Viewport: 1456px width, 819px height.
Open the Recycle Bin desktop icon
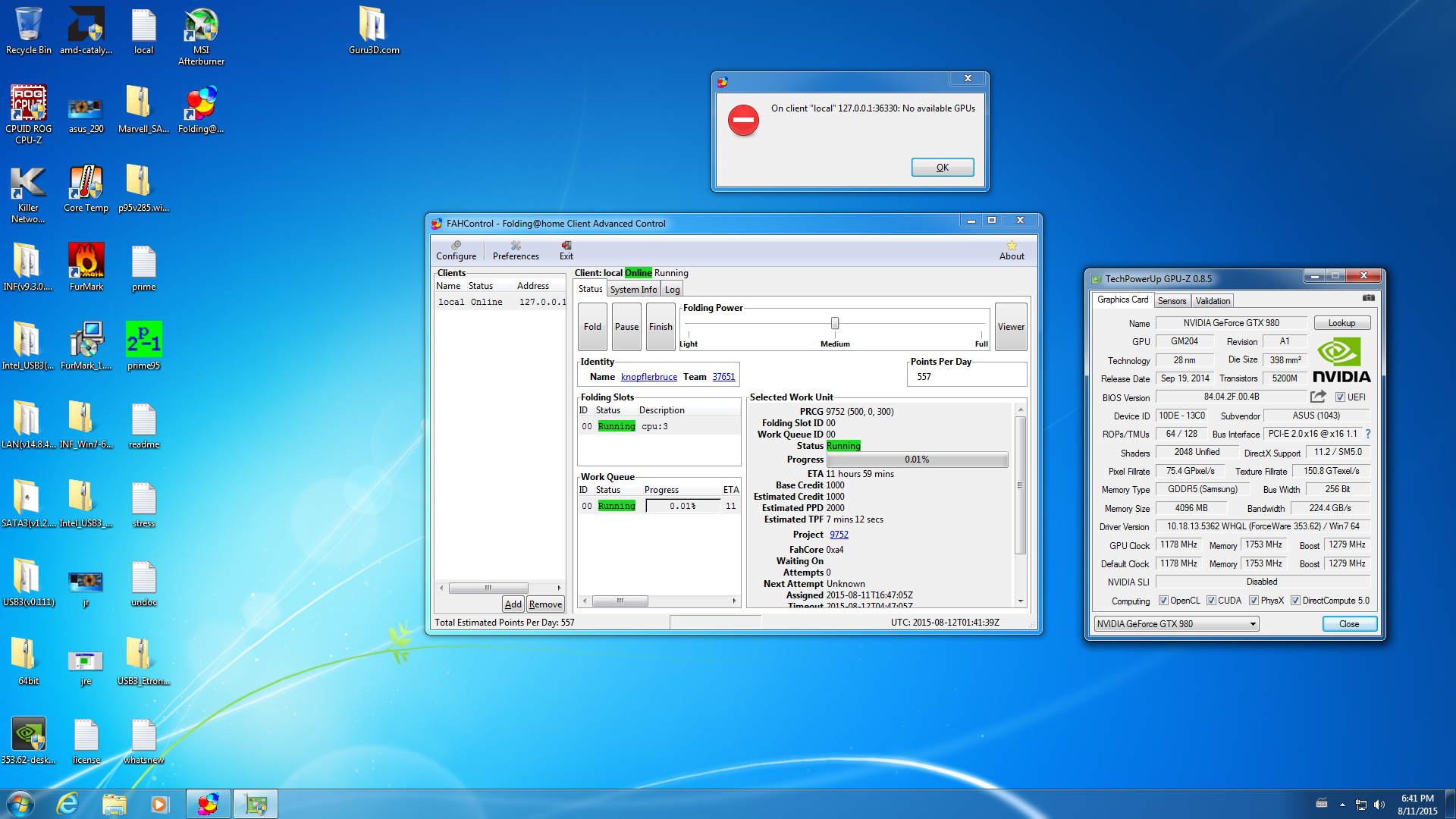(29, 31)
